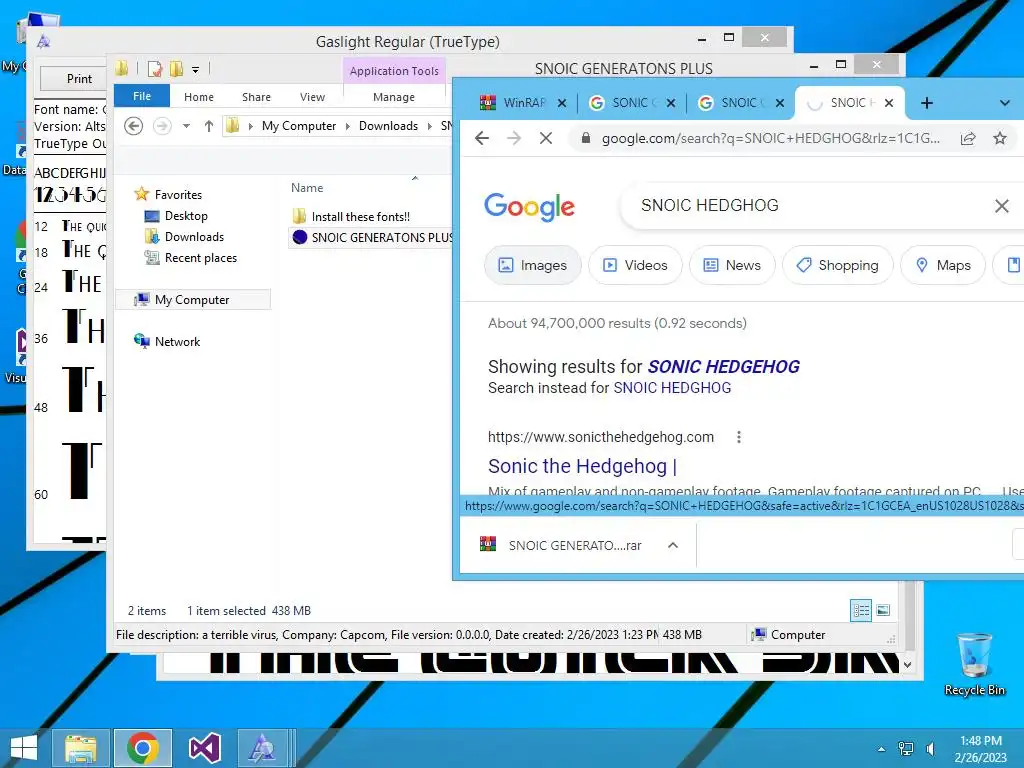Screen dimensions: 1024x768
Task: Open Recycle Bin on desktop
Action: pos(974,664)
